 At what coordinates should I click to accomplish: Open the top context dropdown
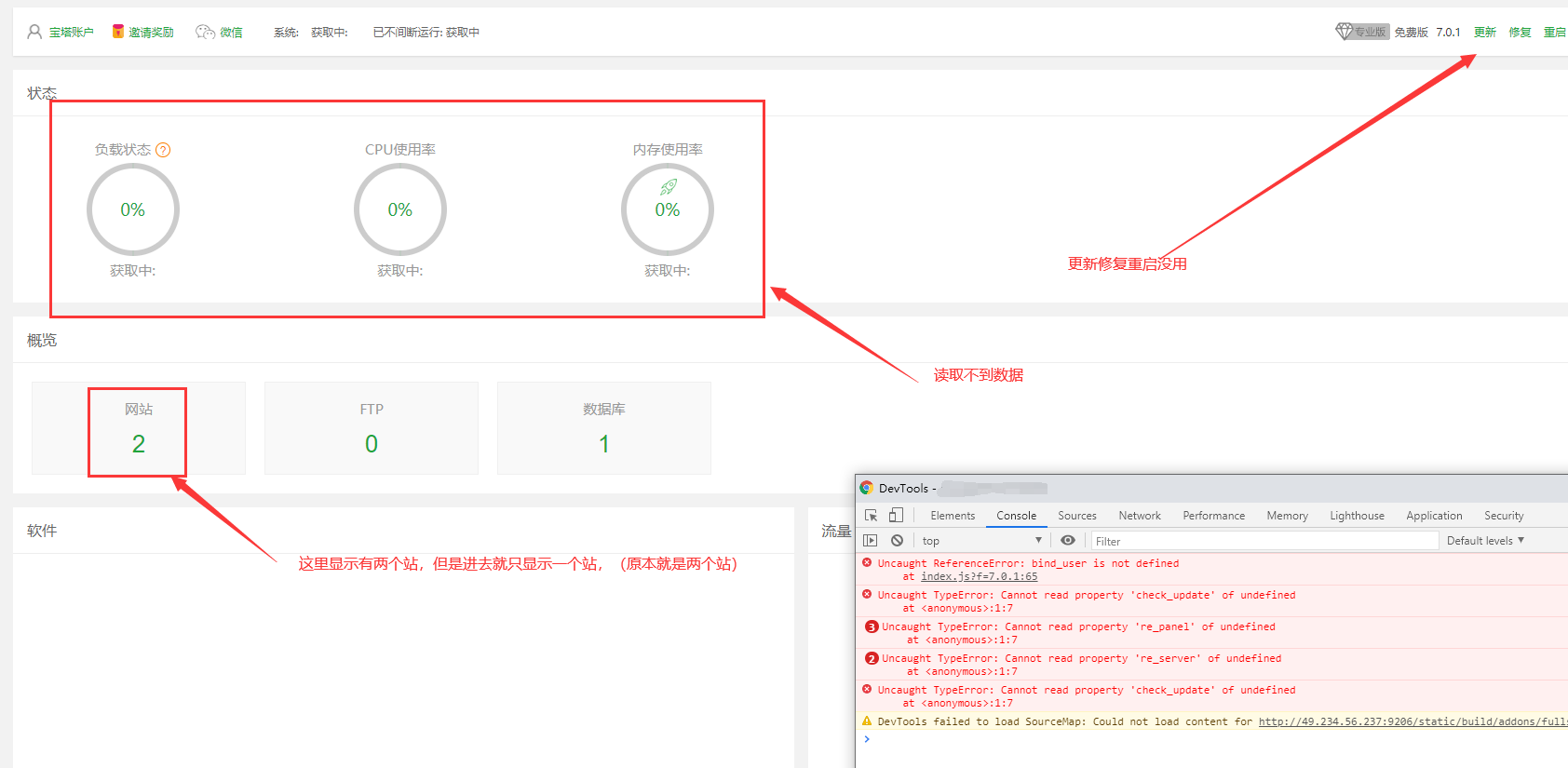(981, 541)
